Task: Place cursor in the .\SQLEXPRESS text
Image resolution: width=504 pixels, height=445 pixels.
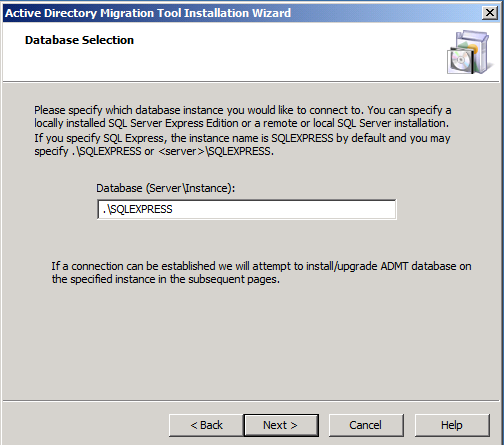Action: (138, 209)
